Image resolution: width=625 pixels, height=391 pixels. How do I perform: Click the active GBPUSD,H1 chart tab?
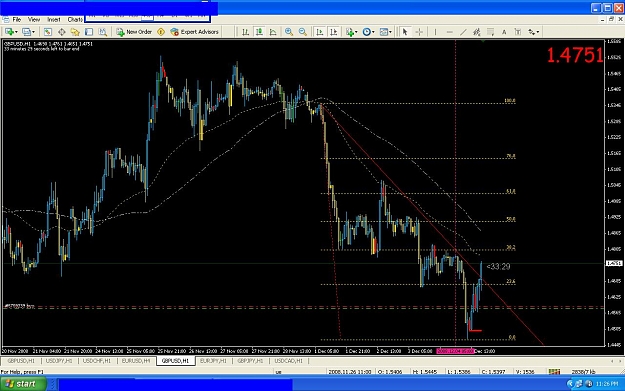(x=175, y=361)
